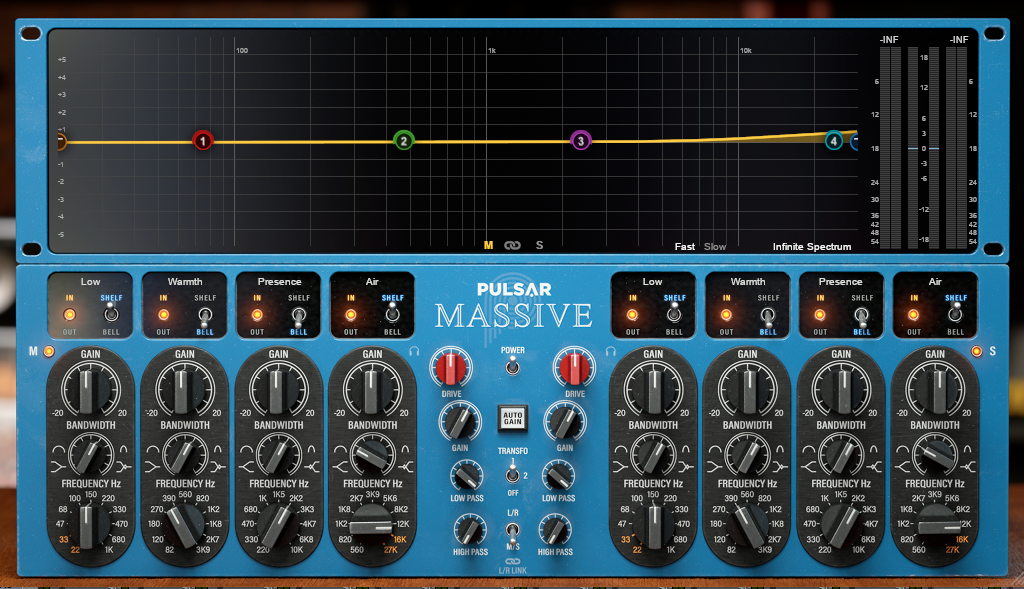Toggle Side channel Warmth band IN/OUT LED
This screenshot has height=589, width=1024.
726,315
